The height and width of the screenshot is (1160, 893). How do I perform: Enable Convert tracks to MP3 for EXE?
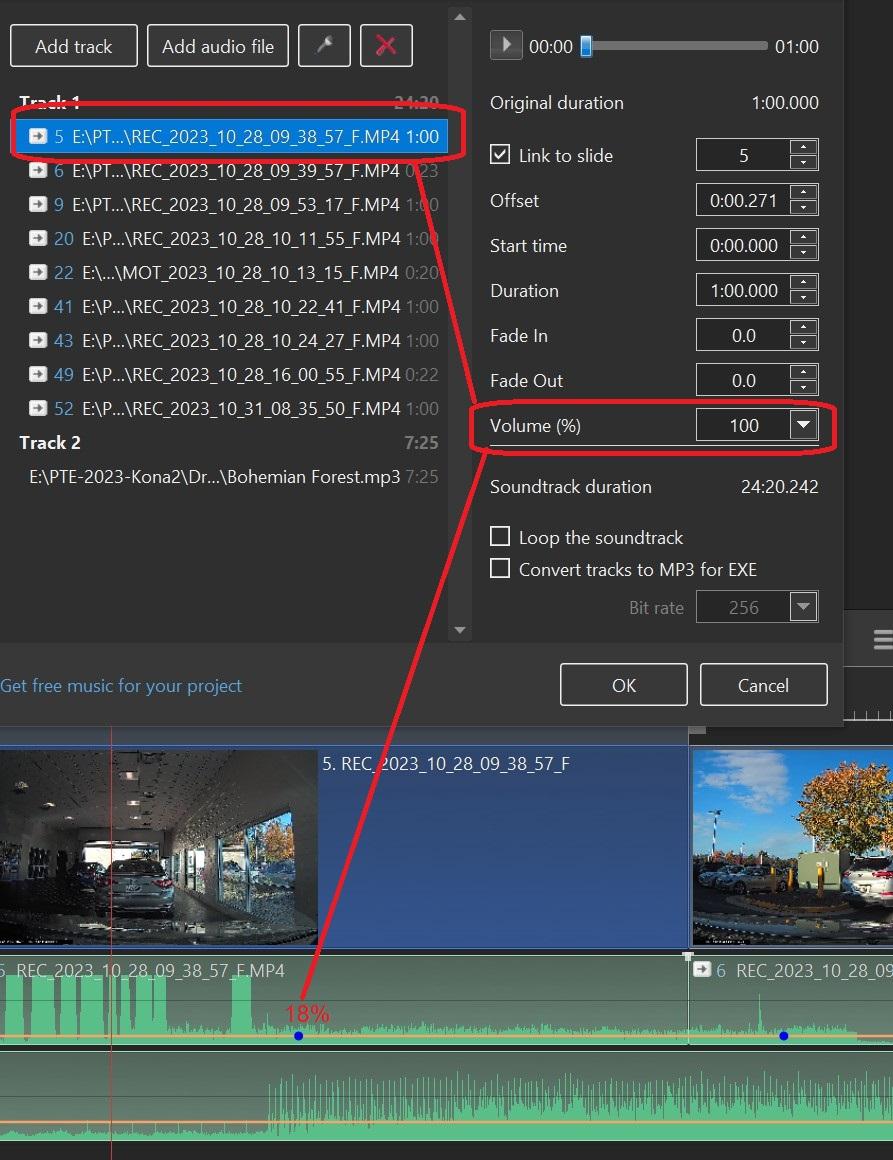(500, 569)
